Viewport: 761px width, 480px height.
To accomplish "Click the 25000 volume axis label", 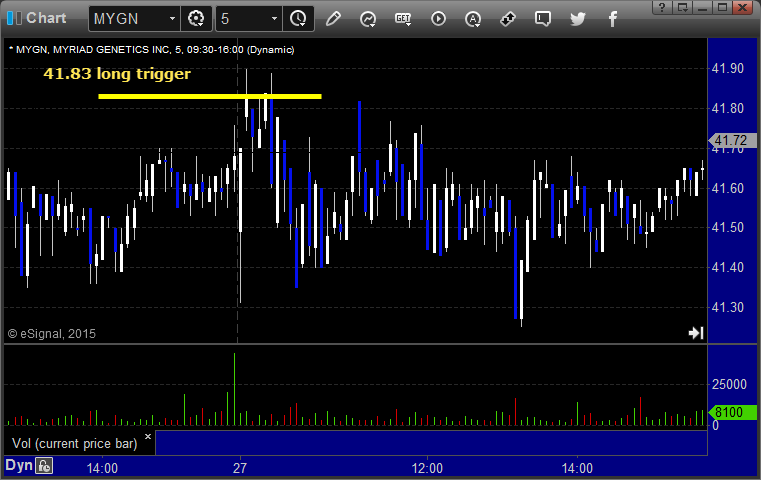I will pos(729,384).
